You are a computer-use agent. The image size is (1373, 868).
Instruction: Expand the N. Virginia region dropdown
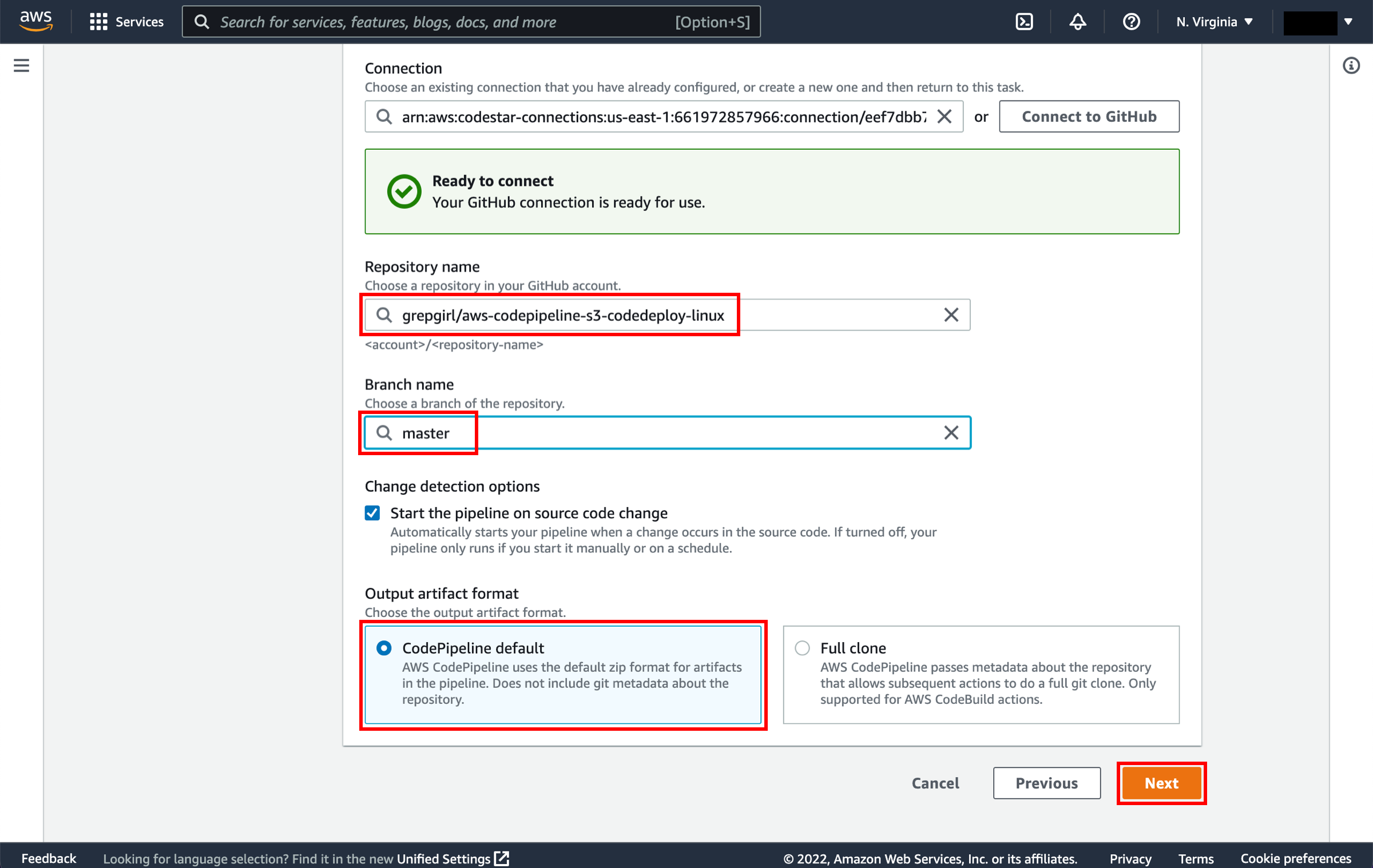(x=1214, y=22)
